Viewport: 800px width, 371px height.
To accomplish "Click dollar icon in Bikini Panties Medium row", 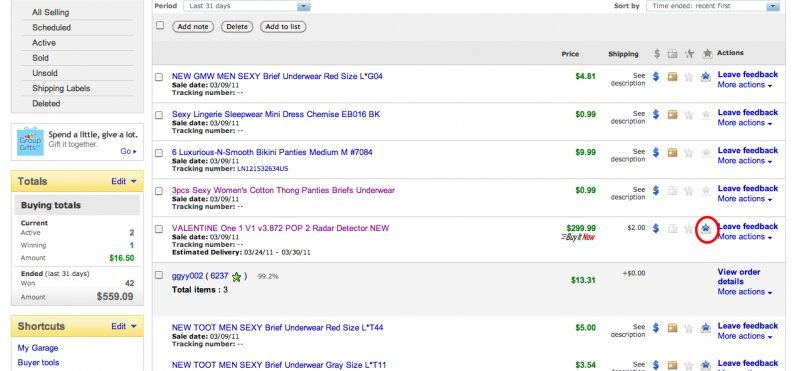I will [656, 153].
